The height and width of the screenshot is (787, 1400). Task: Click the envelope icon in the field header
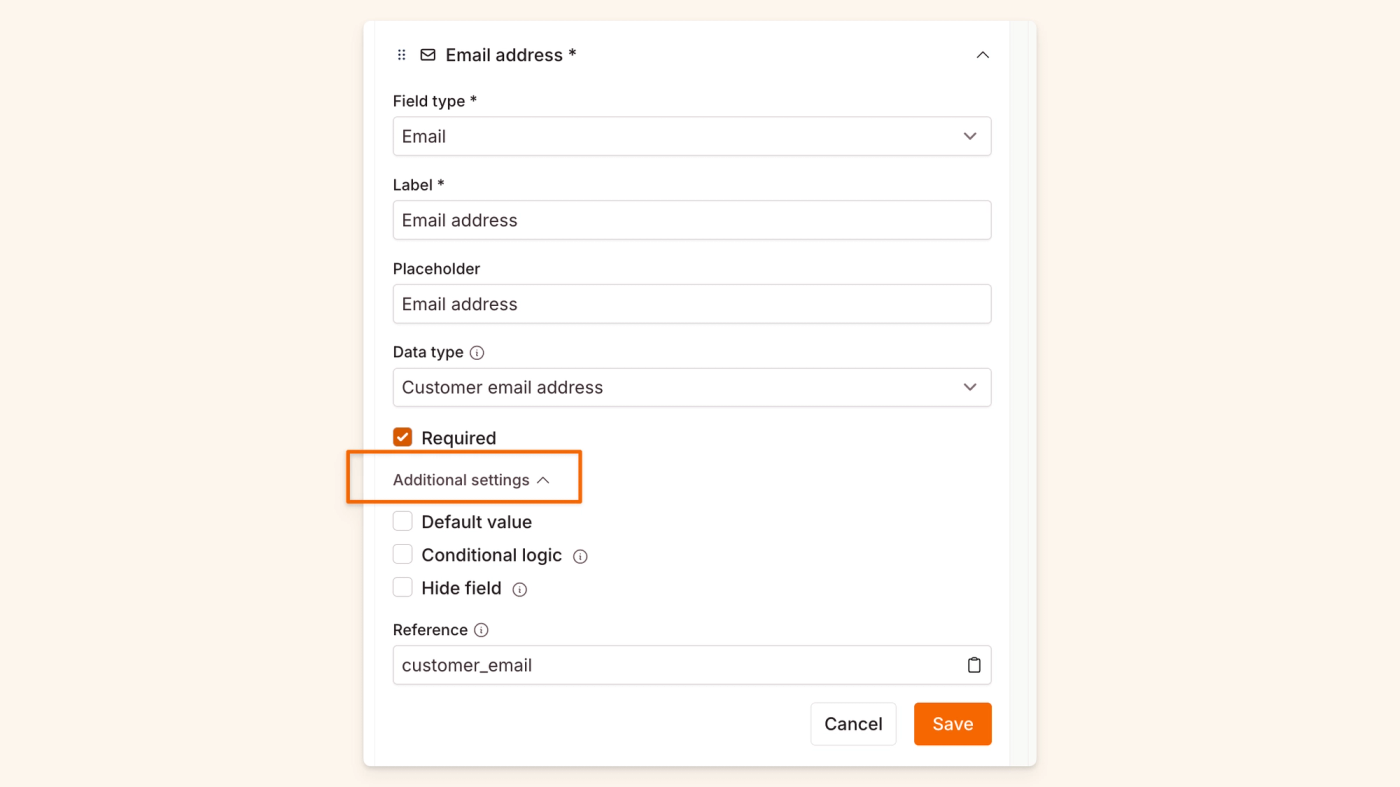pos(428,55)
